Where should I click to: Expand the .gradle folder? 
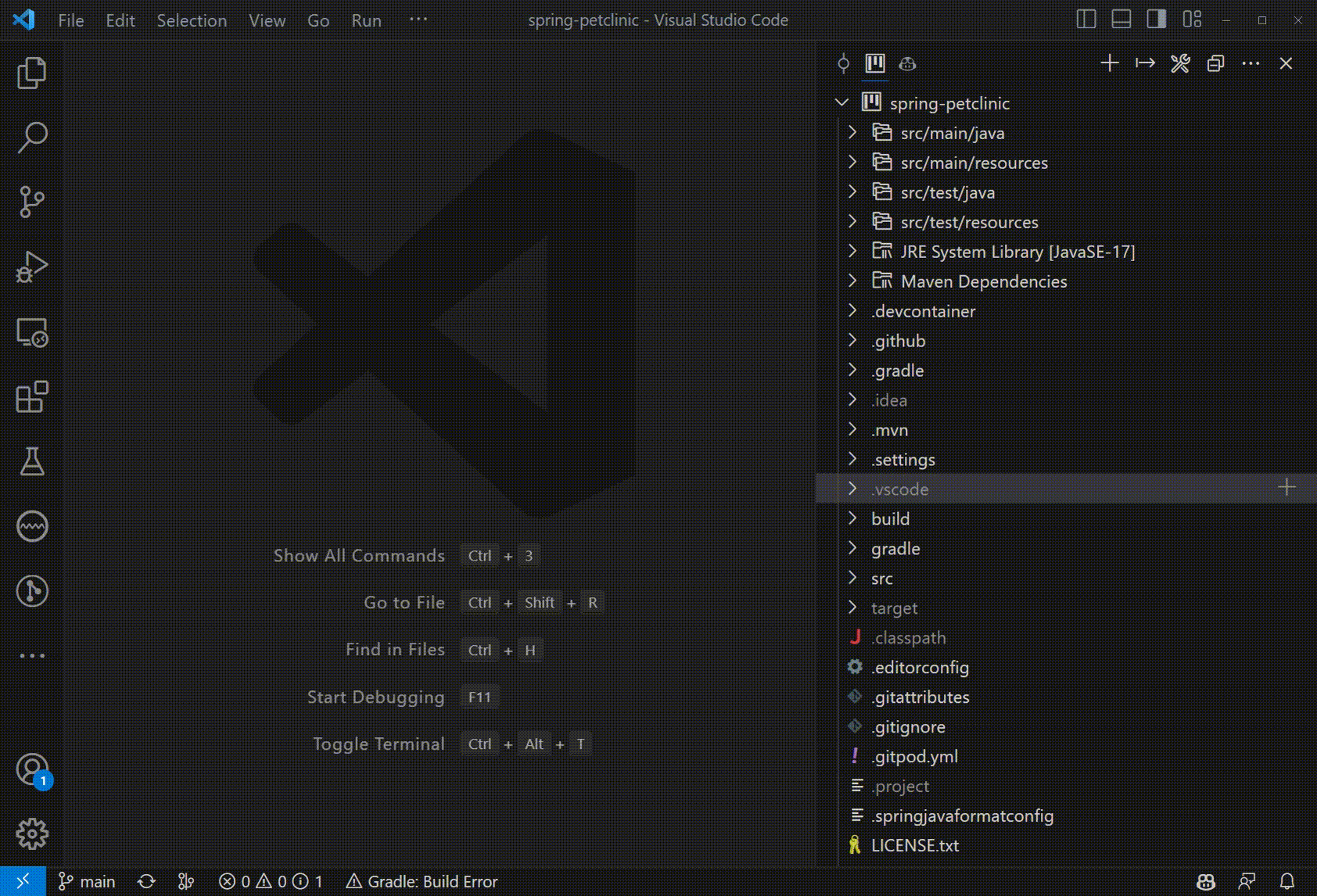pos(852,370)
